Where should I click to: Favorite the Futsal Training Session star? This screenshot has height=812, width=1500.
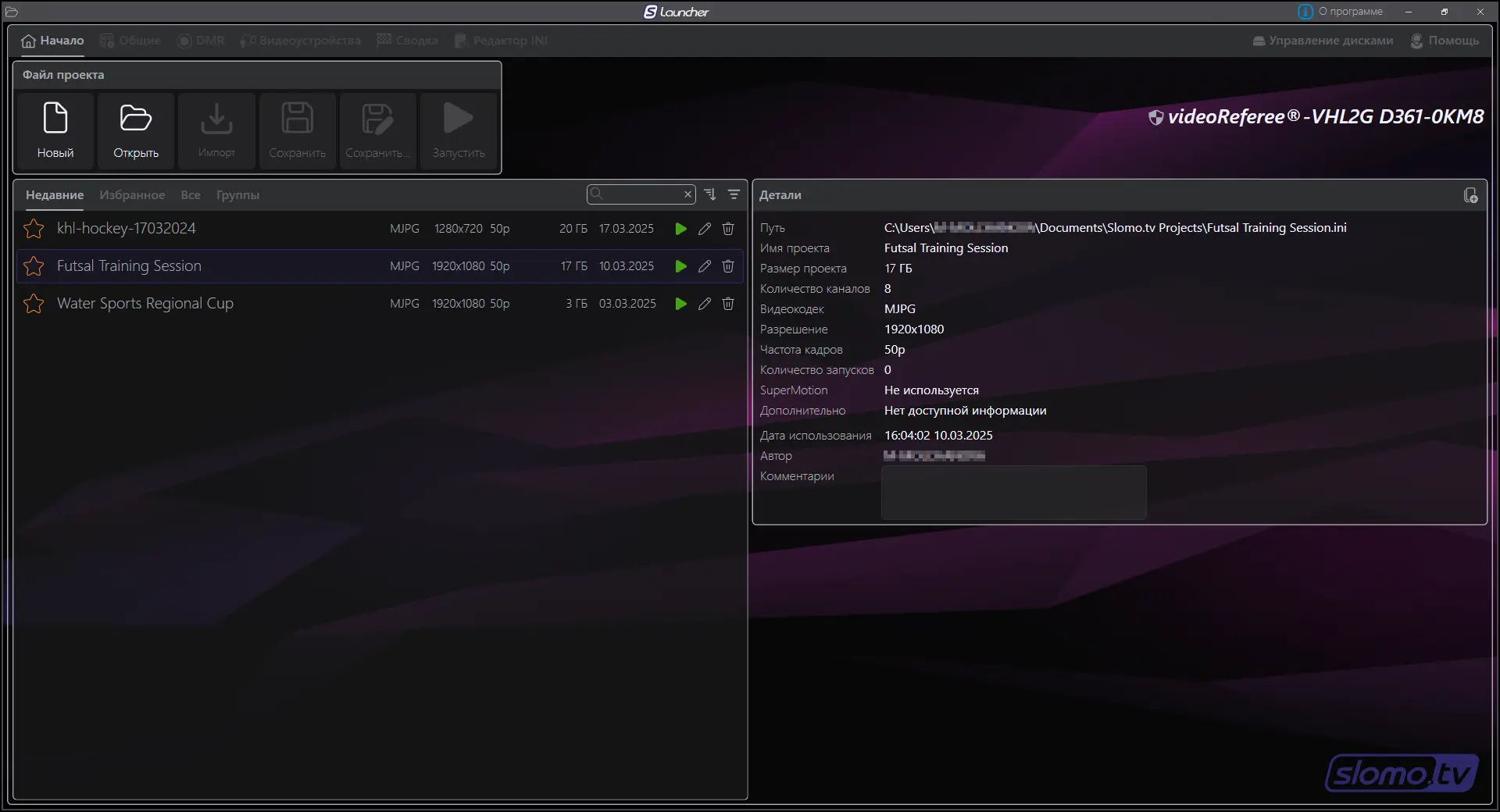coord(34,266)
